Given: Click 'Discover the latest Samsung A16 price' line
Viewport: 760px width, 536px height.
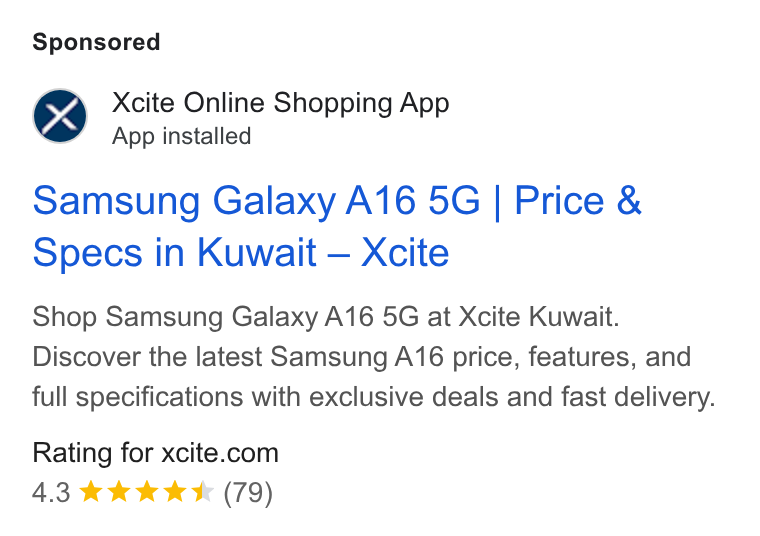Looking at the screenshot, I should (362, 357).
